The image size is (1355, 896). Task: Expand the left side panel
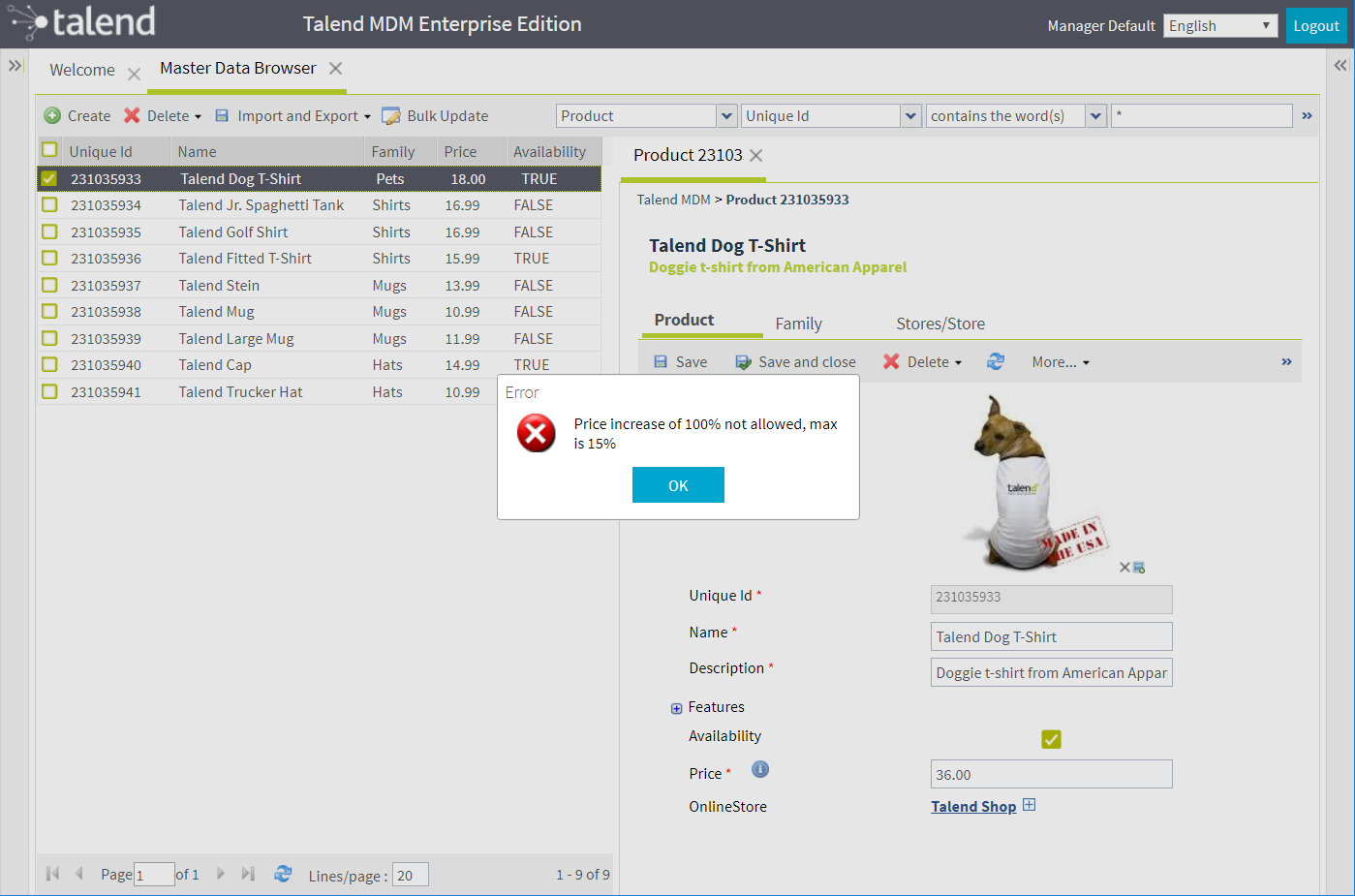[x=15, y=66]
